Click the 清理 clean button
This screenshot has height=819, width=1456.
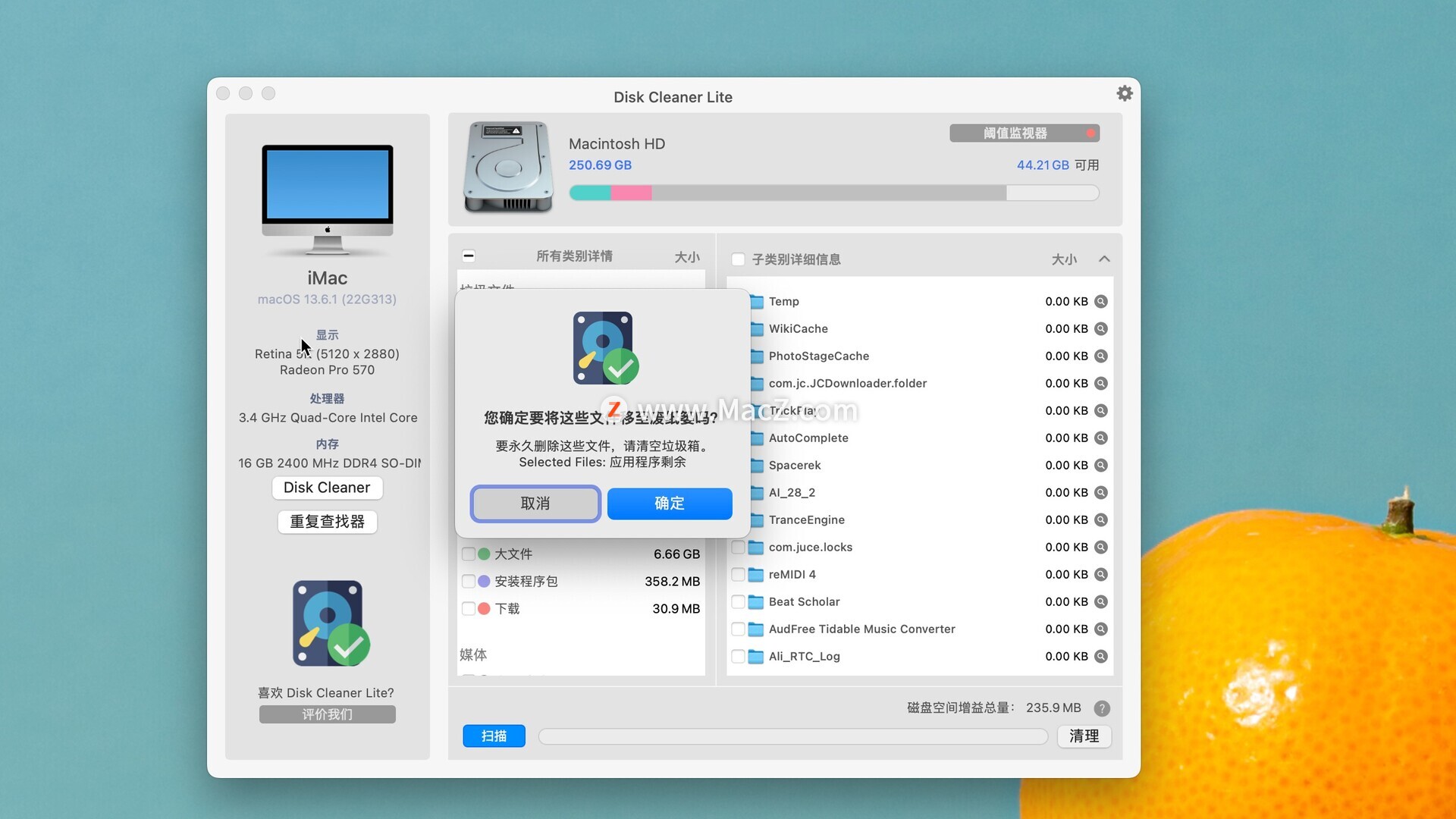click(x=1084, y=736)
